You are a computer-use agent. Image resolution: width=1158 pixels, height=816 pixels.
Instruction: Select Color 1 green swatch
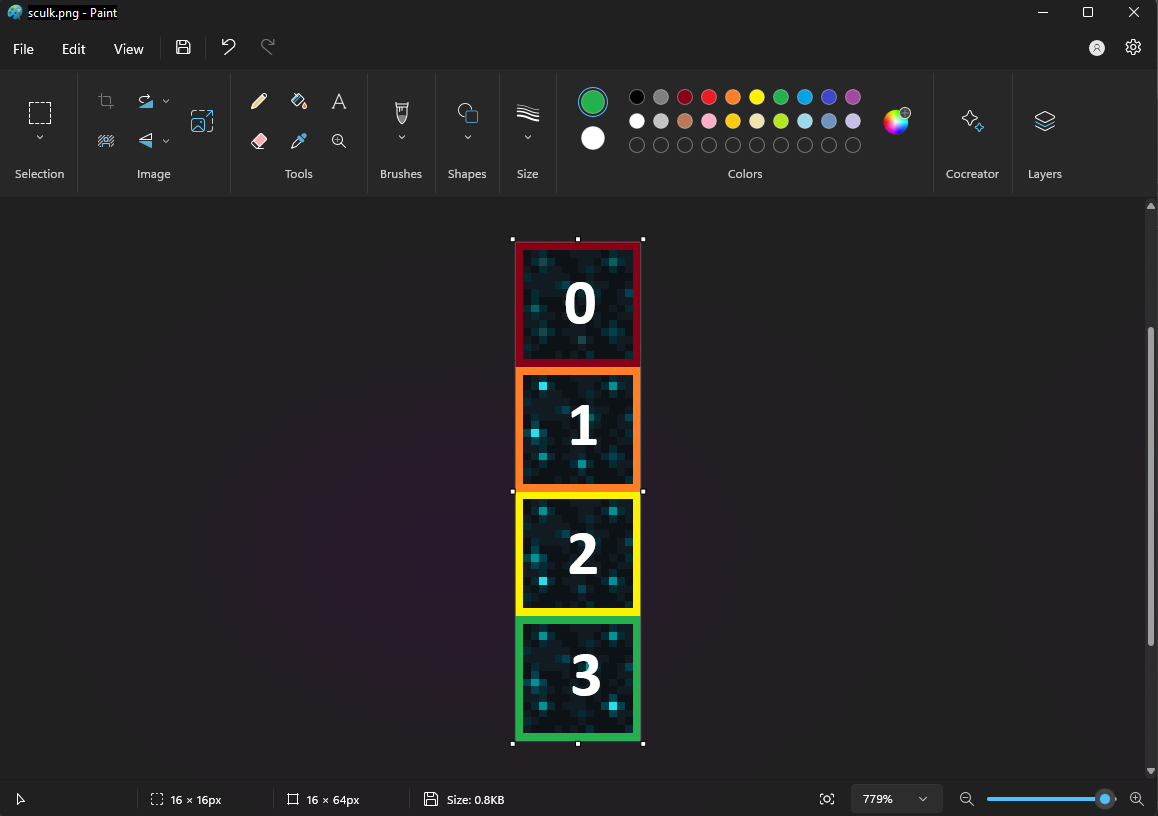tap(592, 102)
